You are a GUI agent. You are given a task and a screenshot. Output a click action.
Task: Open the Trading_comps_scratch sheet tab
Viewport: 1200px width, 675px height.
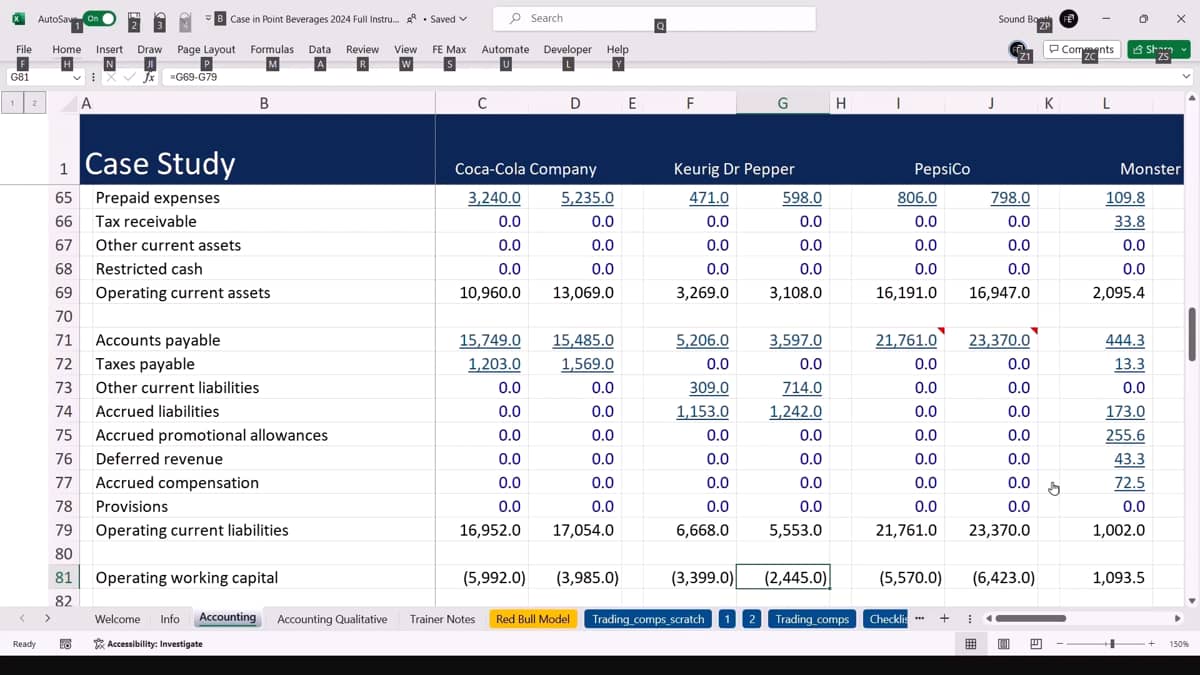pos(648,619)
